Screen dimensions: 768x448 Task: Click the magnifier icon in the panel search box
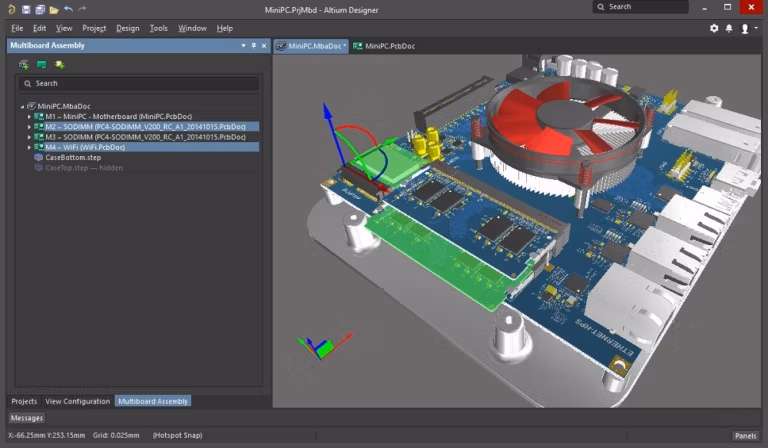point(28,84)
